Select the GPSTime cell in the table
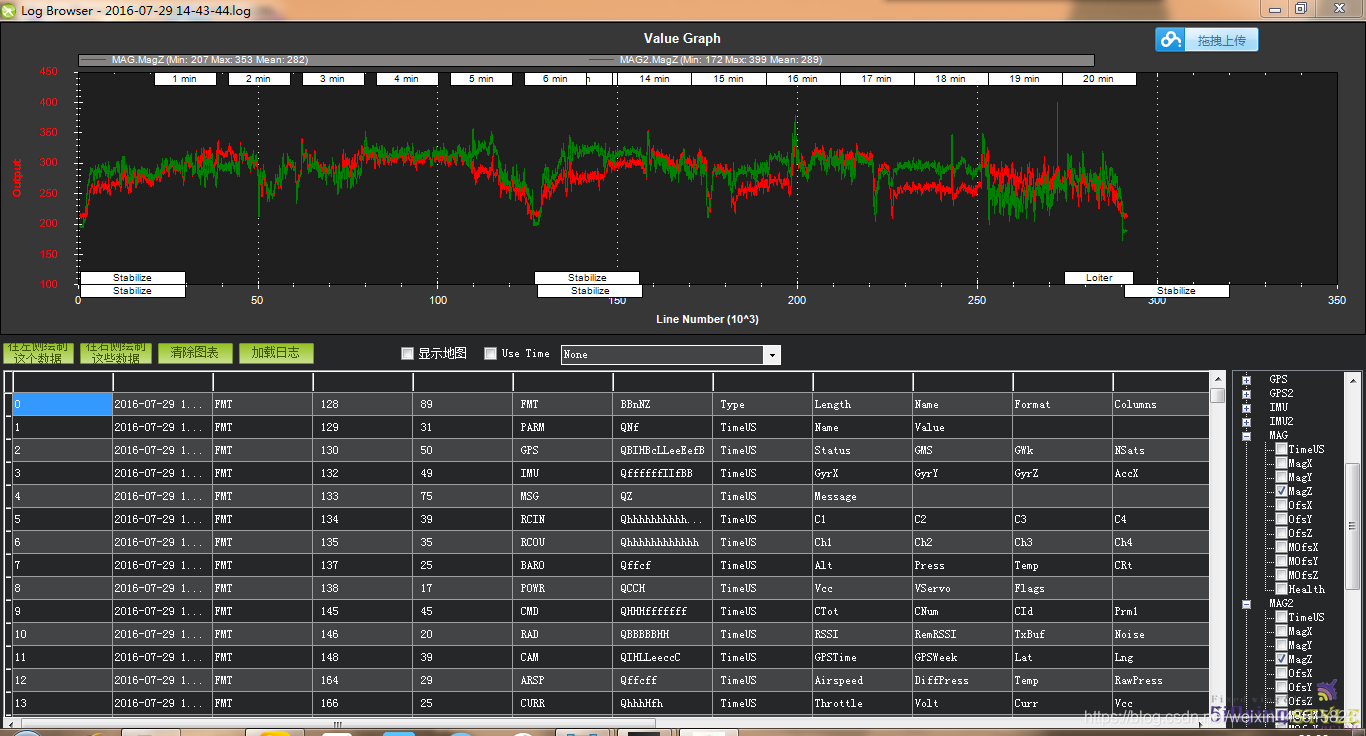The image size is (1366, 736). (862, 657)
